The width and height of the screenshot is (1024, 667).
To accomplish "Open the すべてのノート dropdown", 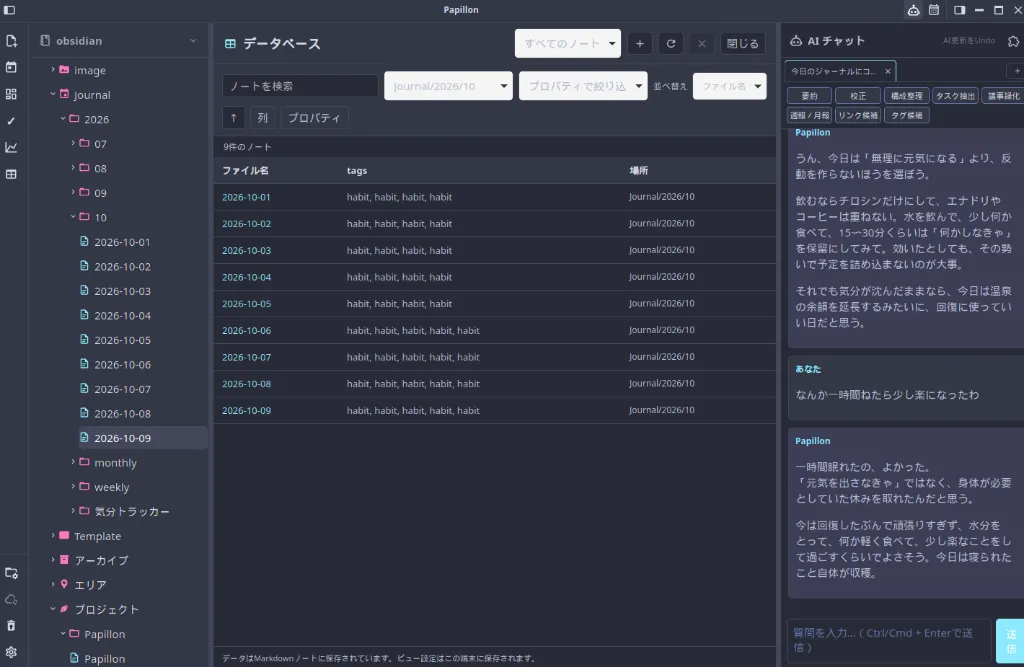I will coord(568,44).
